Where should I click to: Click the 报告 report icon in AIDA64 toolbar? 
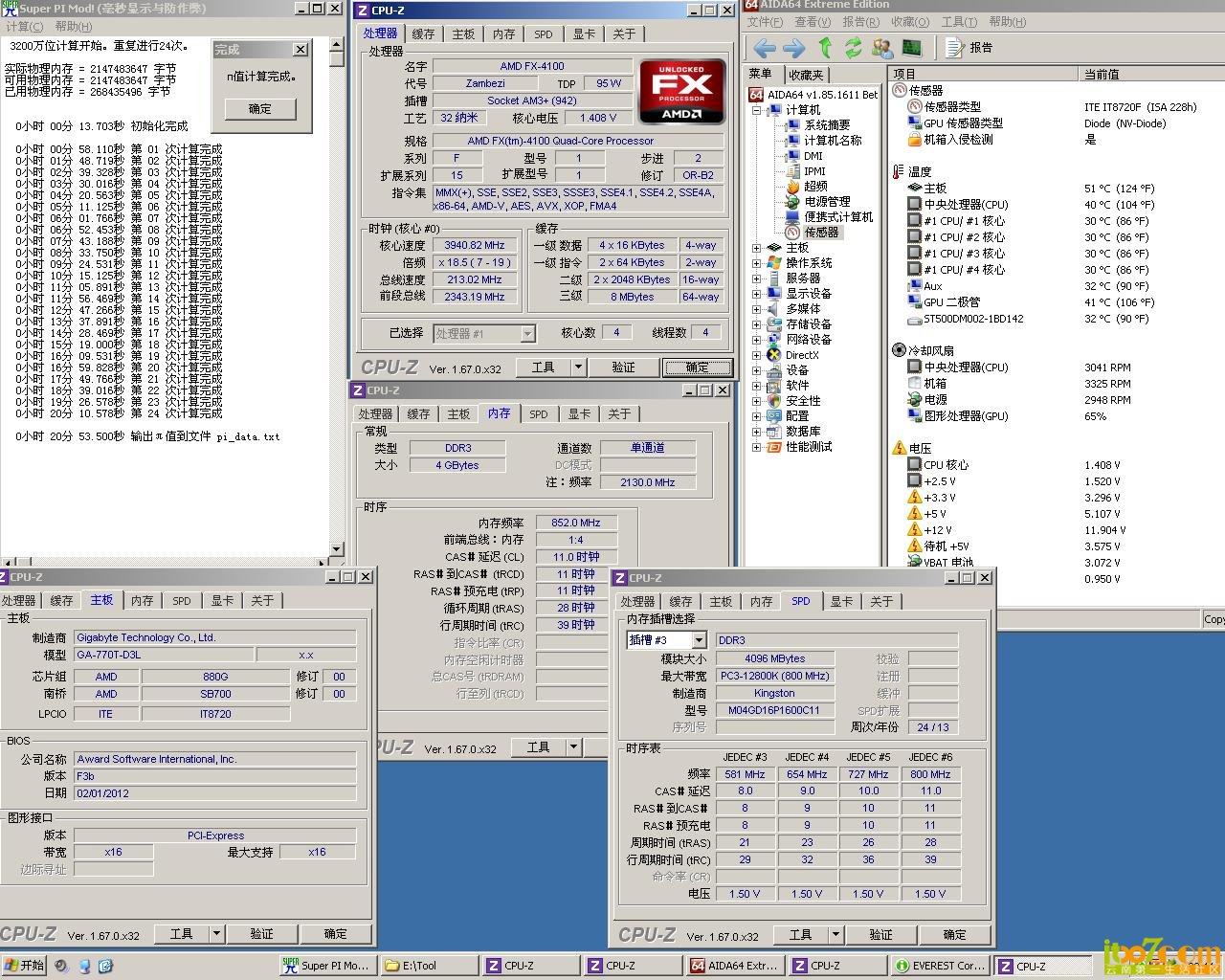click(x=953, y=48)
